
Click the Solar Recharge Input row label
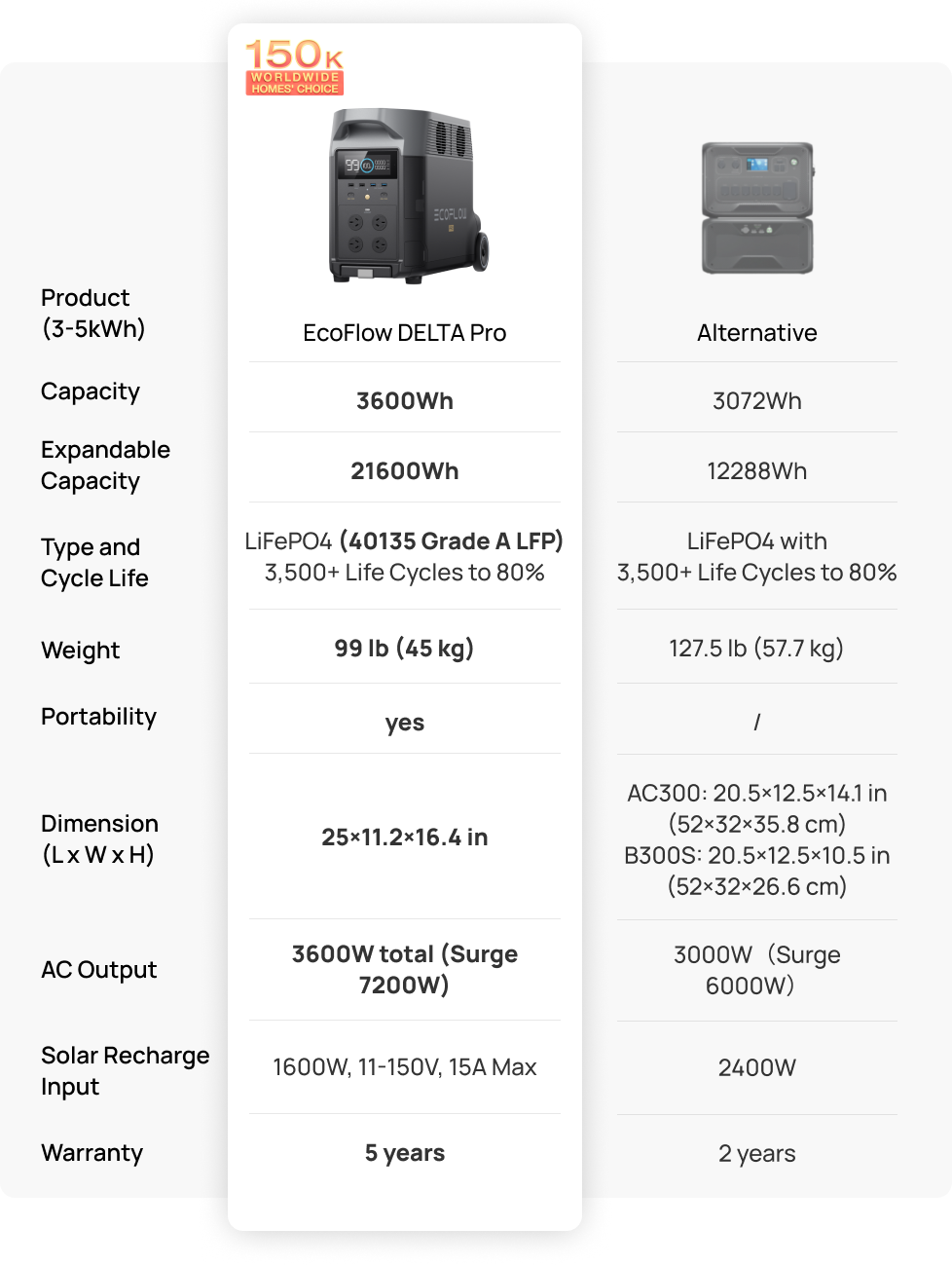click(x=125, y=1071)
